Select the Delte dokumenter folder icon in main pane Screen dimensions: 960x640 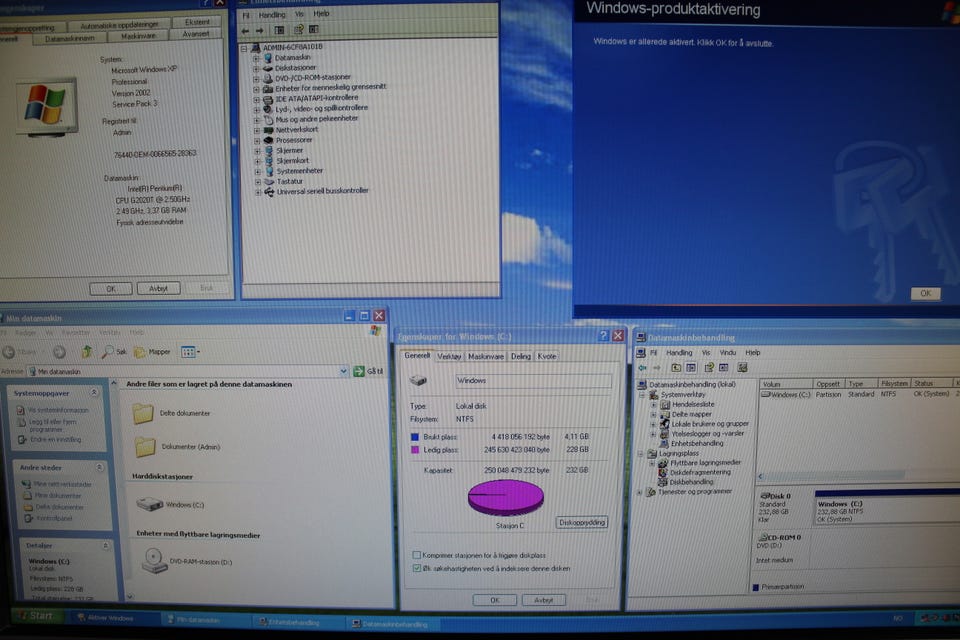143,413
